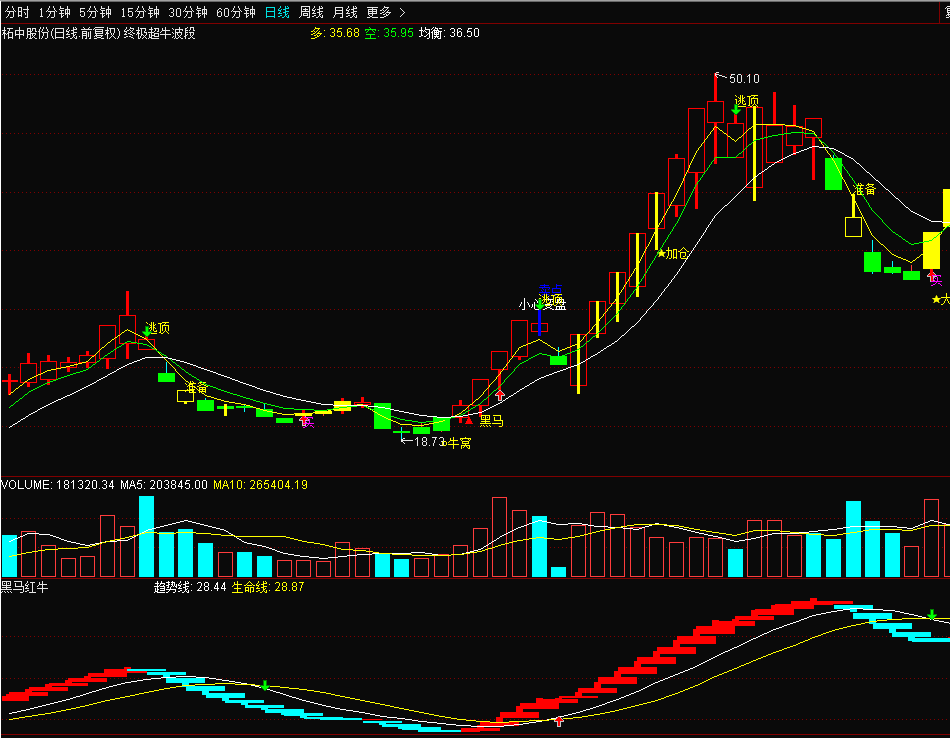This screenshot has height=738, width=950.
Task: Click the star icon beside 加仓
Action: point(661,253)
